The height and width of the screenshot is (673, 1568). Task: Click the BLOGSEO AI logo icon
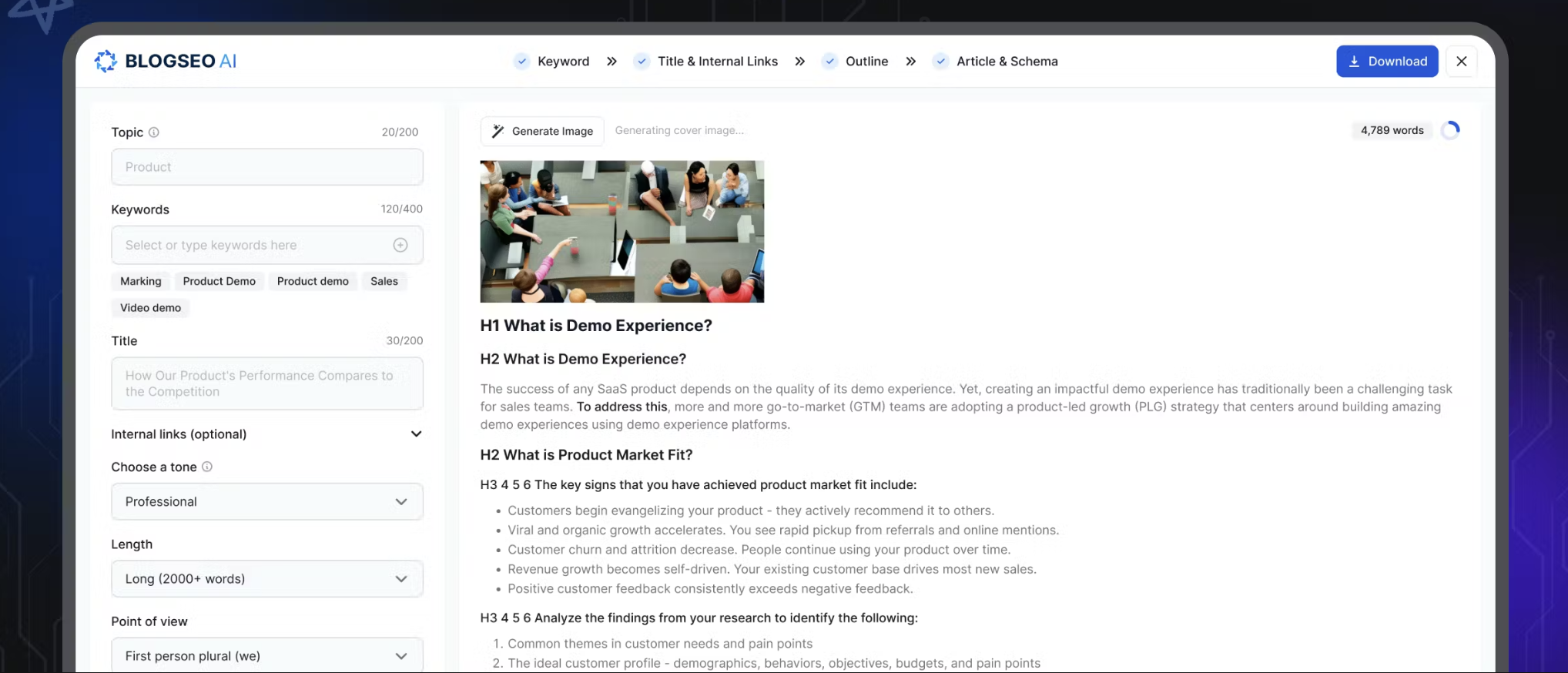pyautogui.click(x=106, y=61)
